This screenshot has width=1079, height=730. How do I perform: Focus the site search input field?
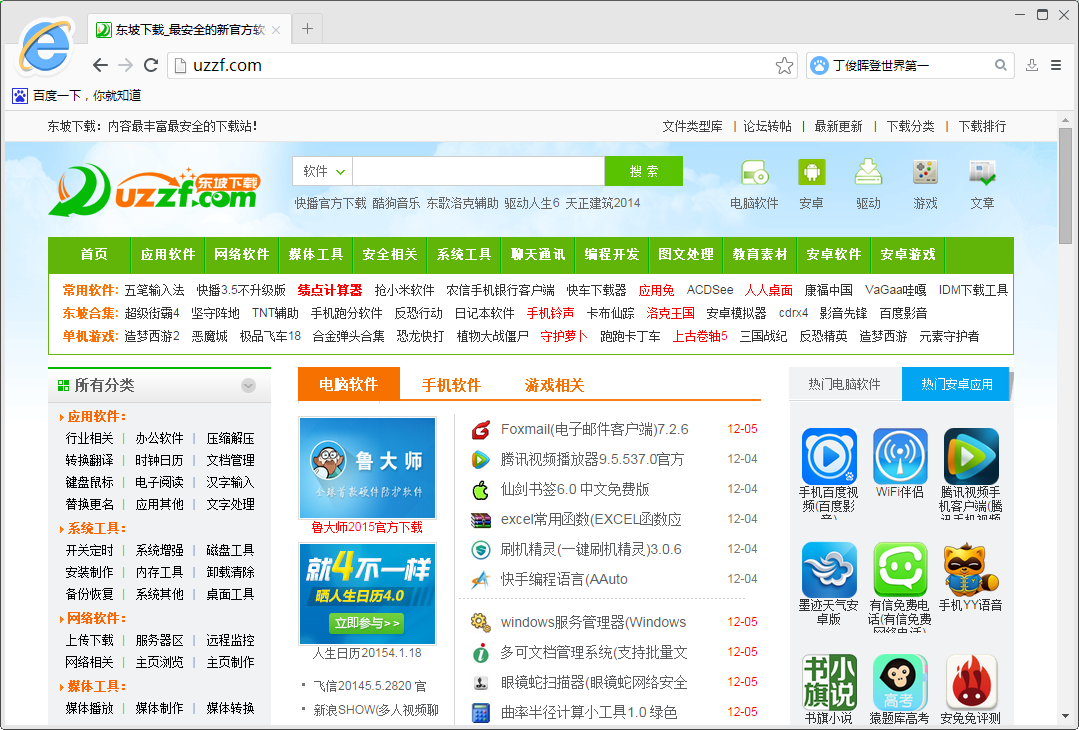(x=478, y=171)
